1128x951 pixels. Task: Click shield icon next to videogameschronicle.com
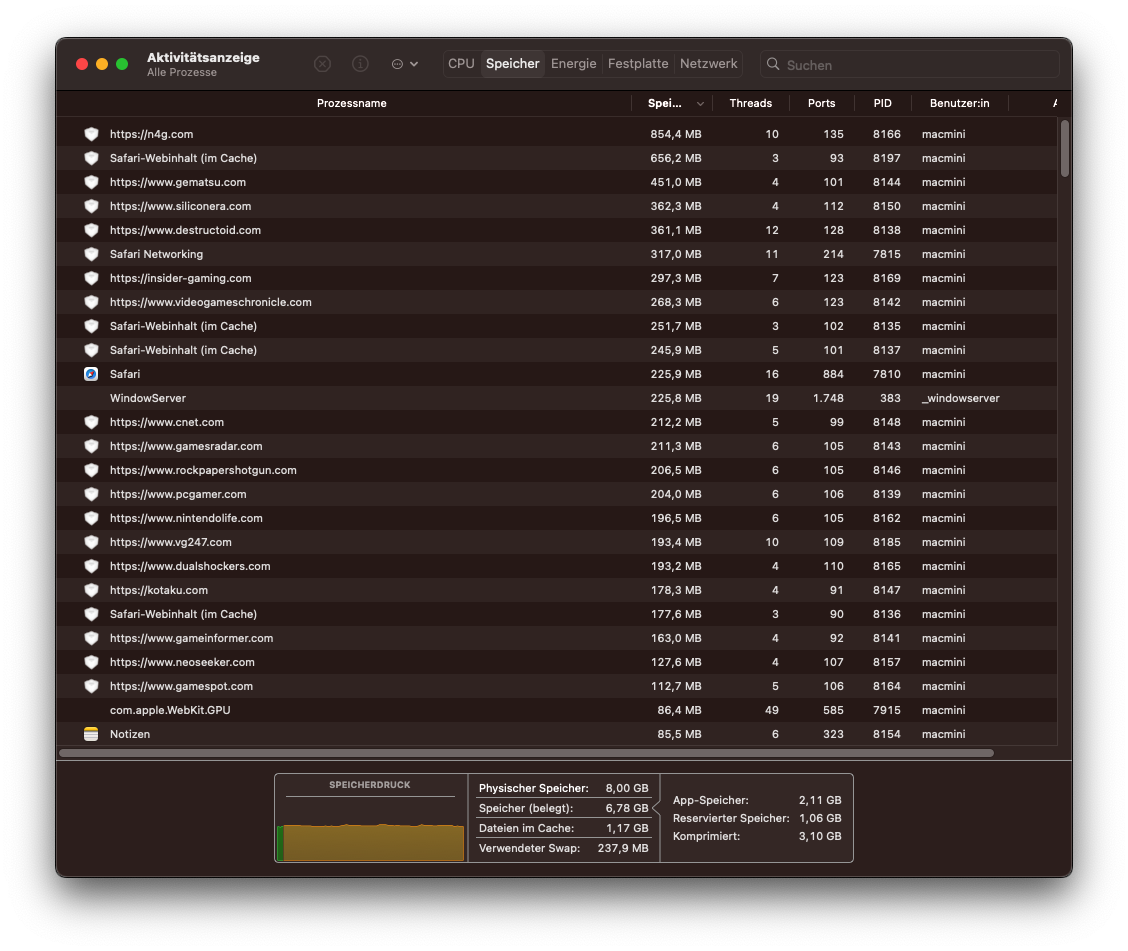(91, 302)
